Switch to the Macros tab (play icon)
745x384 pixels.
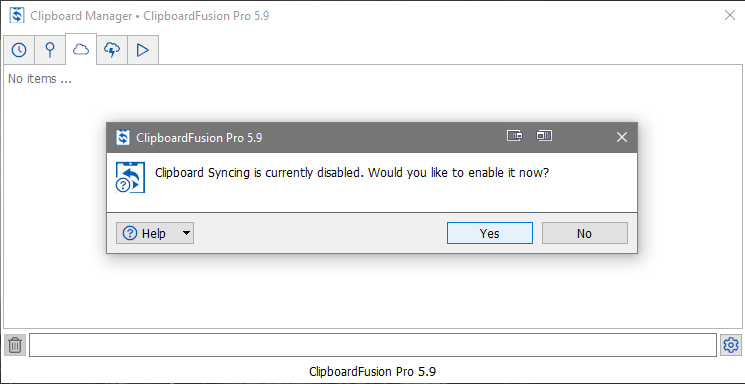click(x=143, y=49)
